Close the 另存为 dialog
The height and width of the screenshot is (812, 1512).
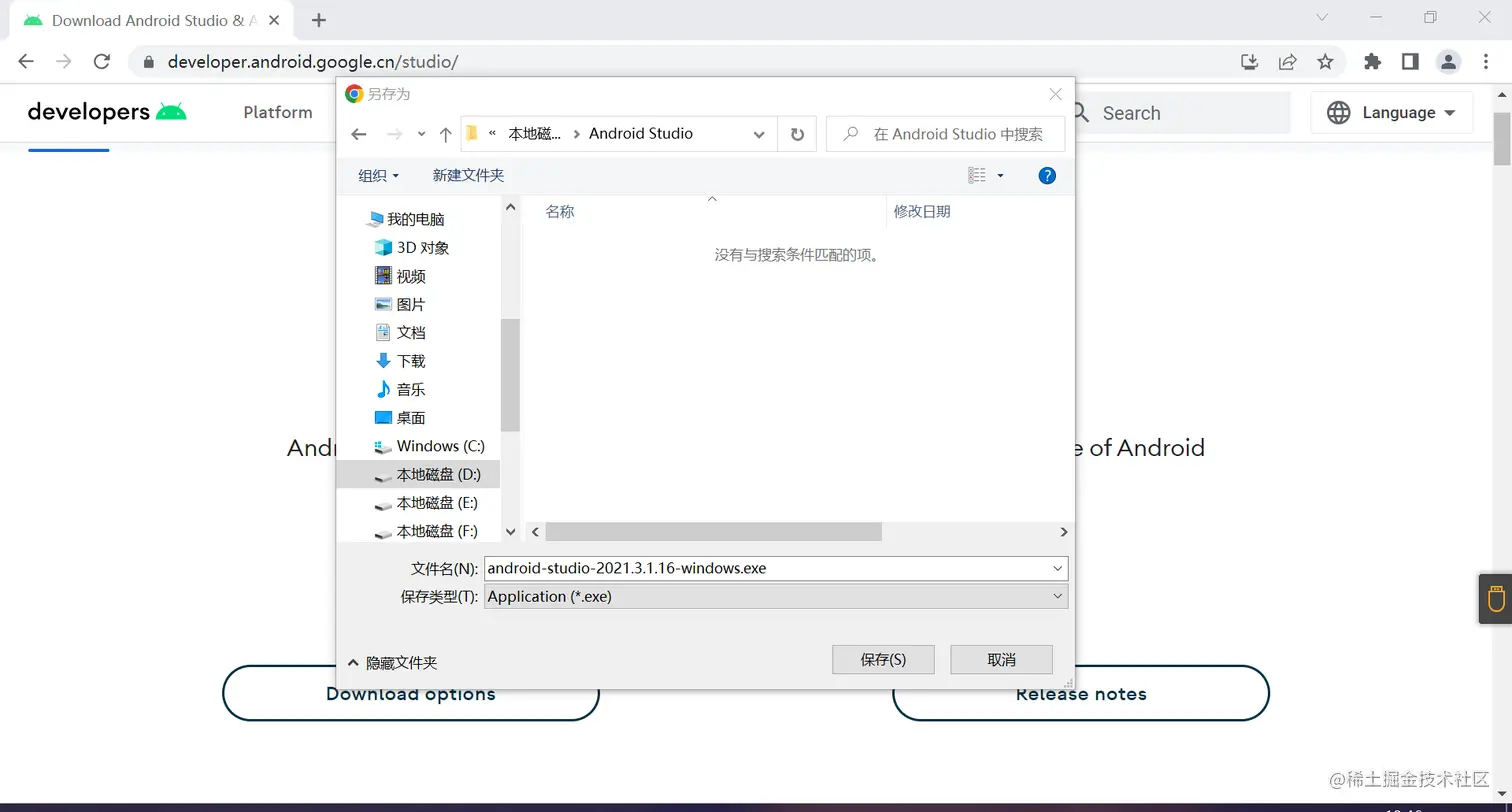pyautogui.click(x=1055, y=94)
